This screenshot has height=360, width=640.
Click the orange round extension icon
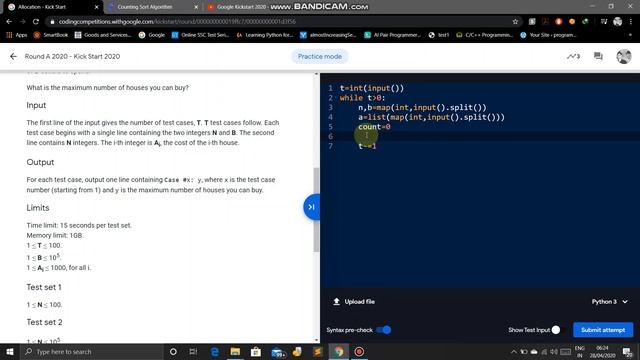572,22
